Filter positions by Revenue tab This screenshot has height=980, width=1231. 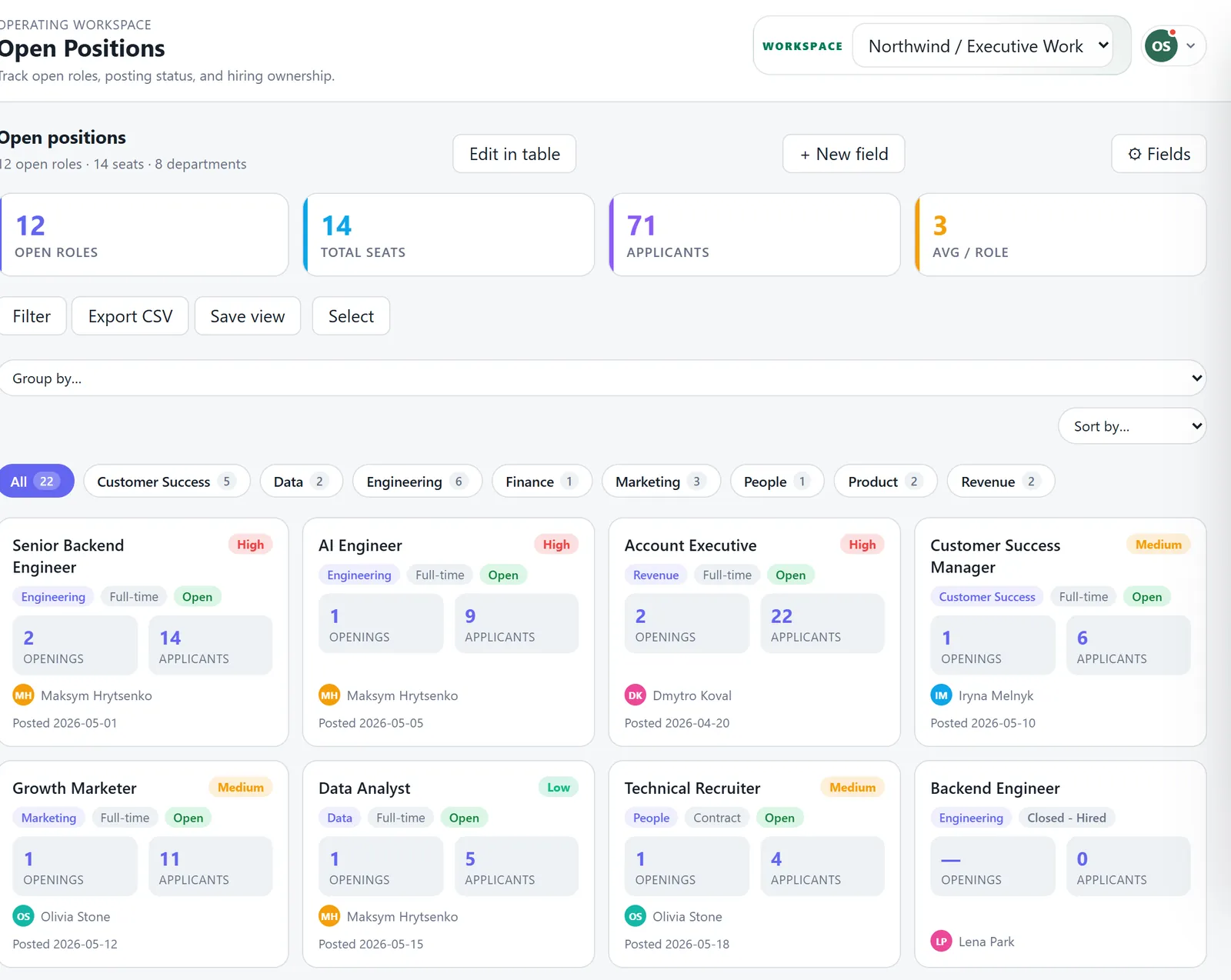click(1000, 482)
